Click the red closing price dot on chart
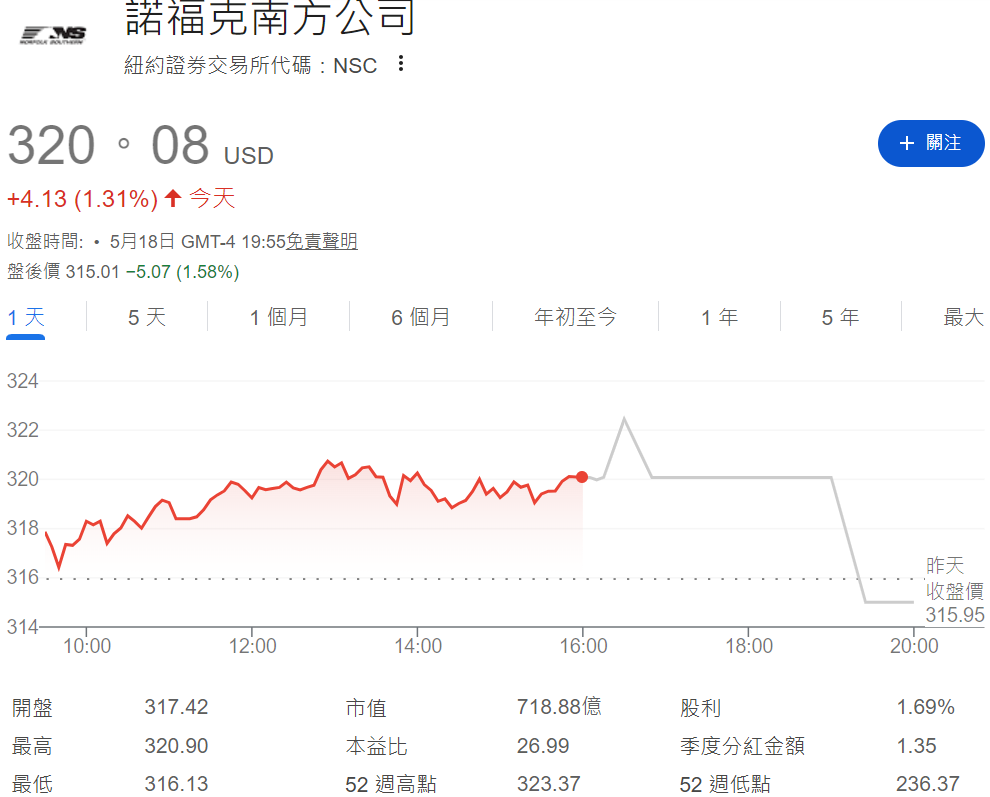 point(582,477)
